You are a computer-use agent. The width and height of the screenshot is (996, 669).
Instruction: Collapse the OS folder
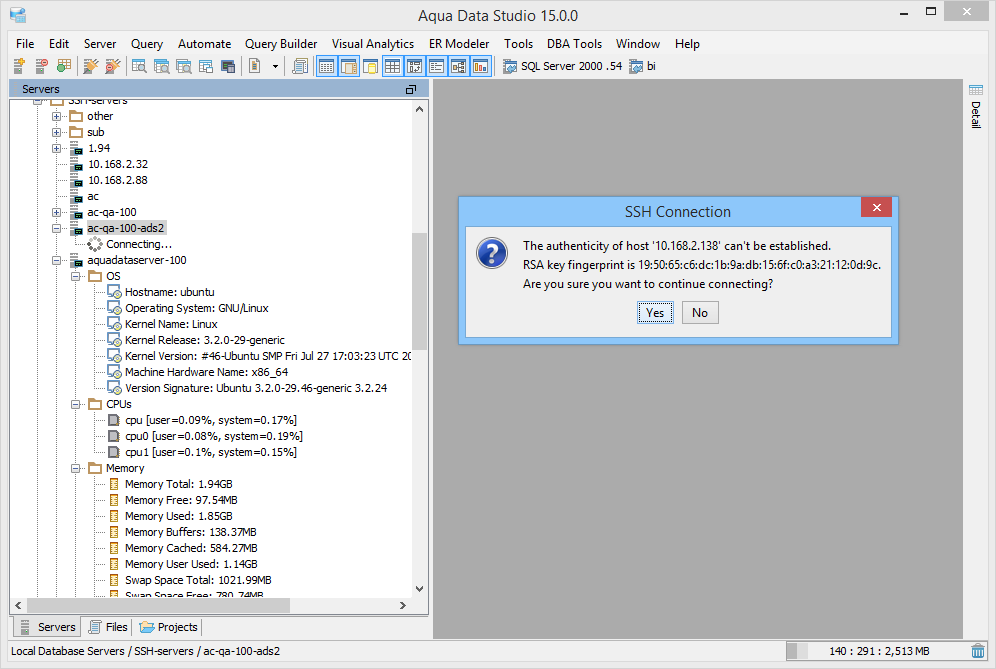click(x=76, y=276)
